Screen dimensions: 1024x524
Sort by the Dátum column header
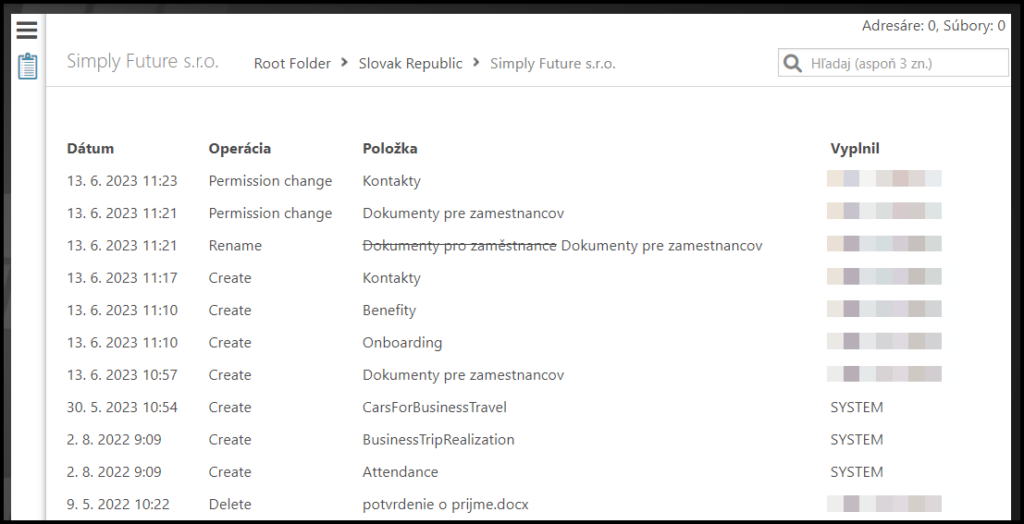click(90, 148)
